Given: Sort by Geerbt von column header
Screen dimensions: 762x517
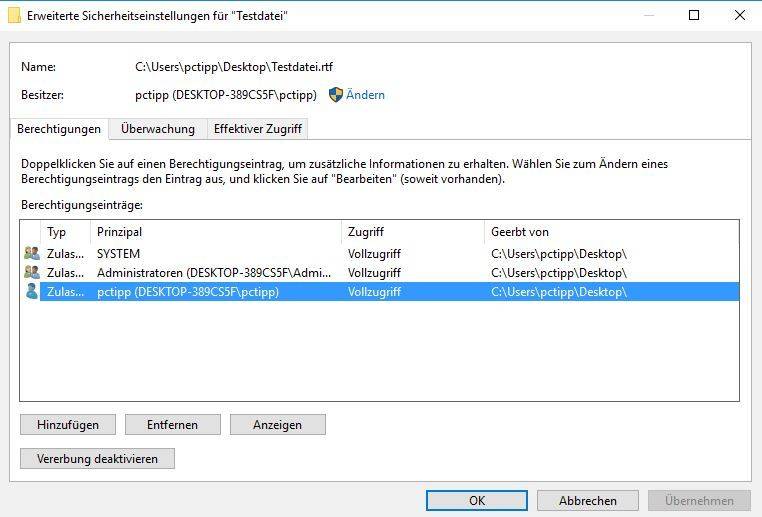Looking at the screenshot, I should pos(612,232).
